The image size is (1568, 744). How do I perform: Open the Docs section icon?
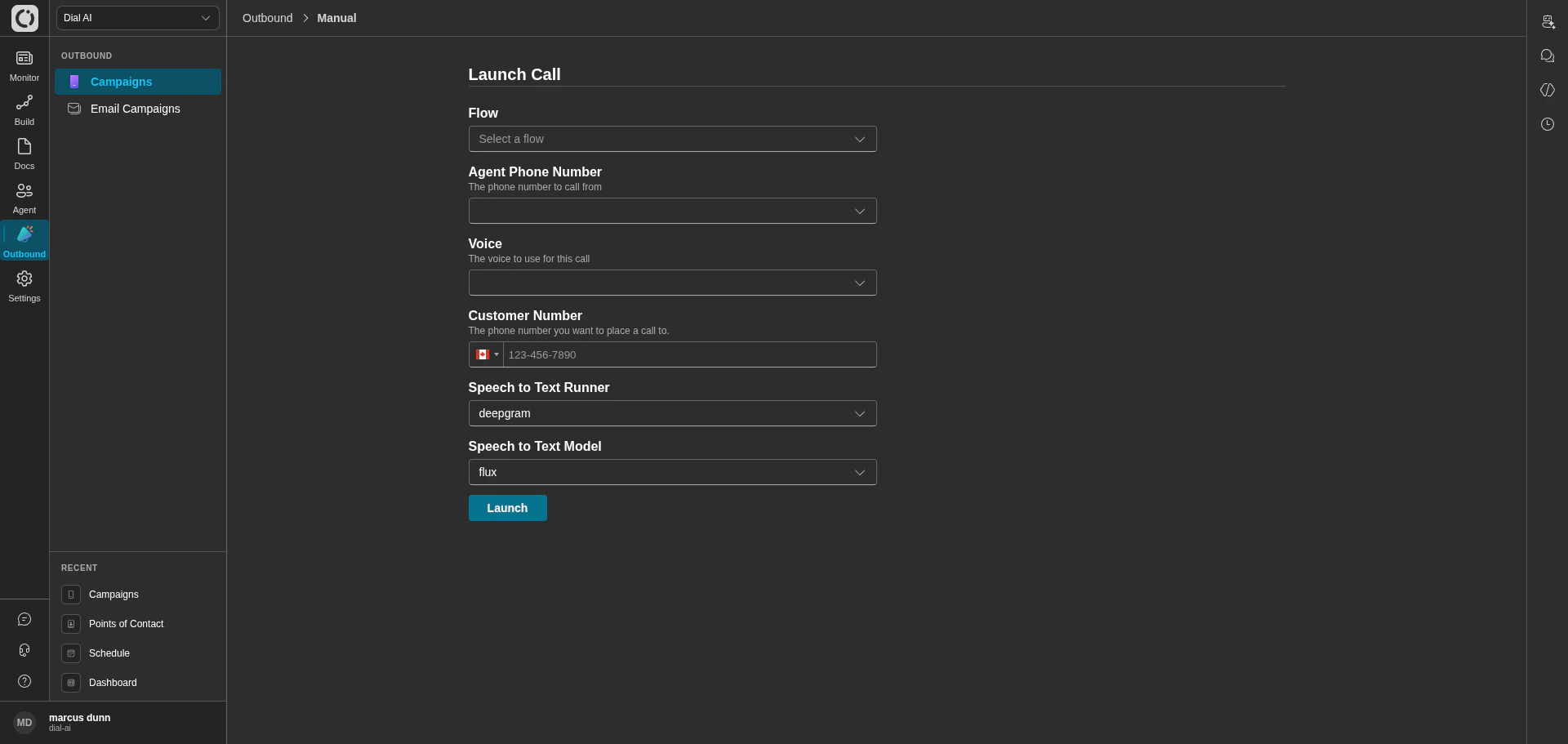(24, 146)
